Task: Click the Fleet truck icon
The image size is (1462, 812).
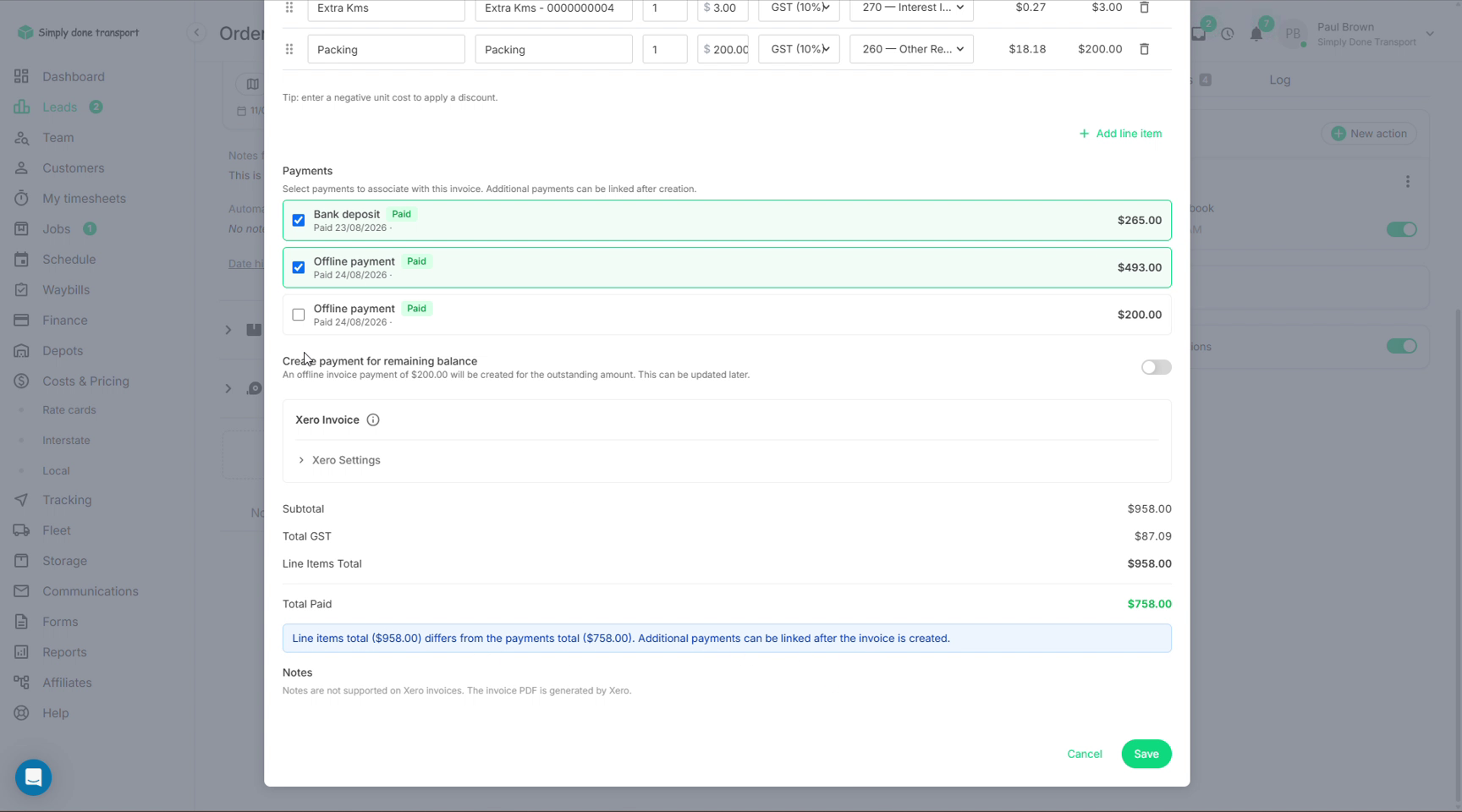Action: (21, 530)
